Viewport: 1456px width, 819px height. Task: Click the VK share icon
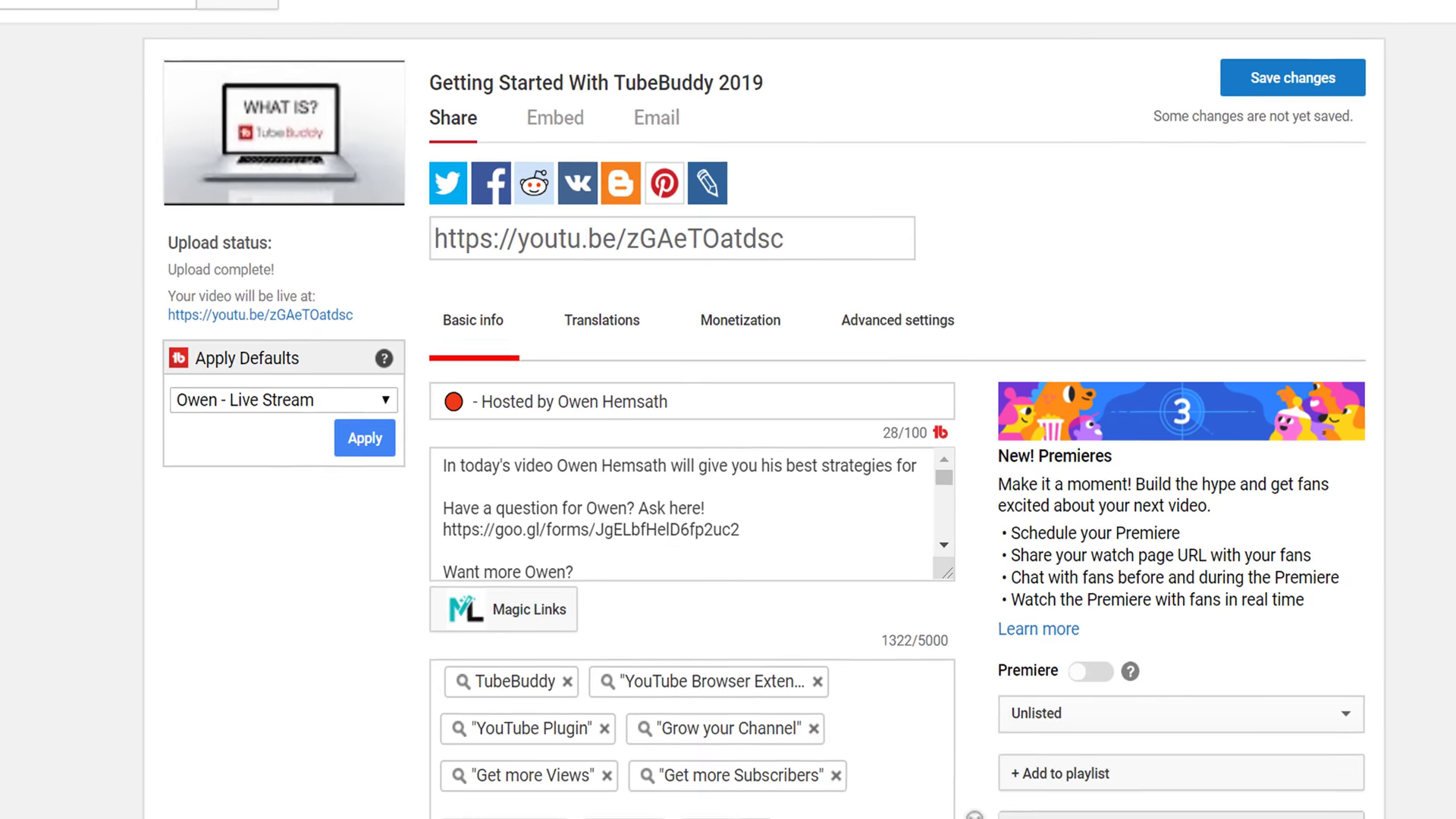point(578,183)
